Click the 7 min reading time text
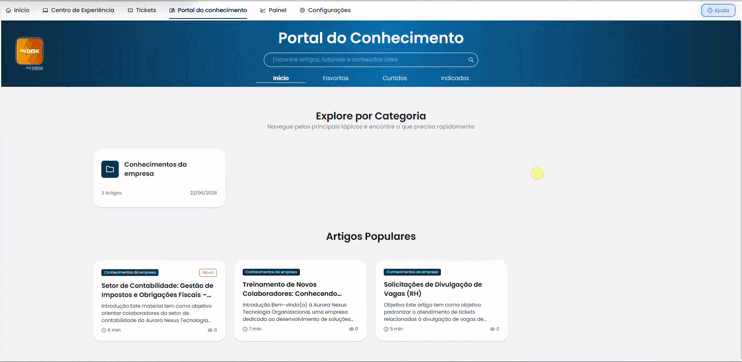Image resolution: width=742 pixels, height=362 pixels. (255, 329)
